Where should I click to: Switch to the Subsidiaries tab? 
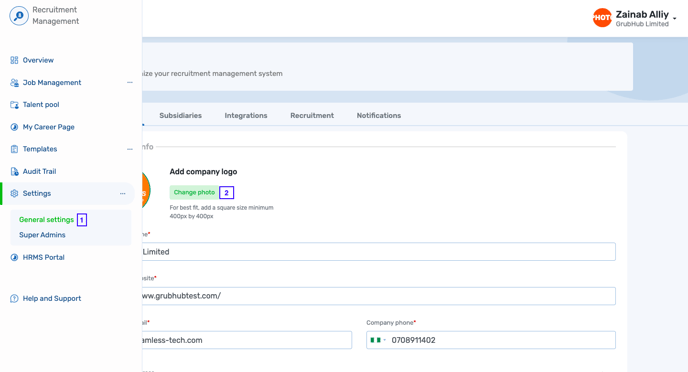coord(180,115)
